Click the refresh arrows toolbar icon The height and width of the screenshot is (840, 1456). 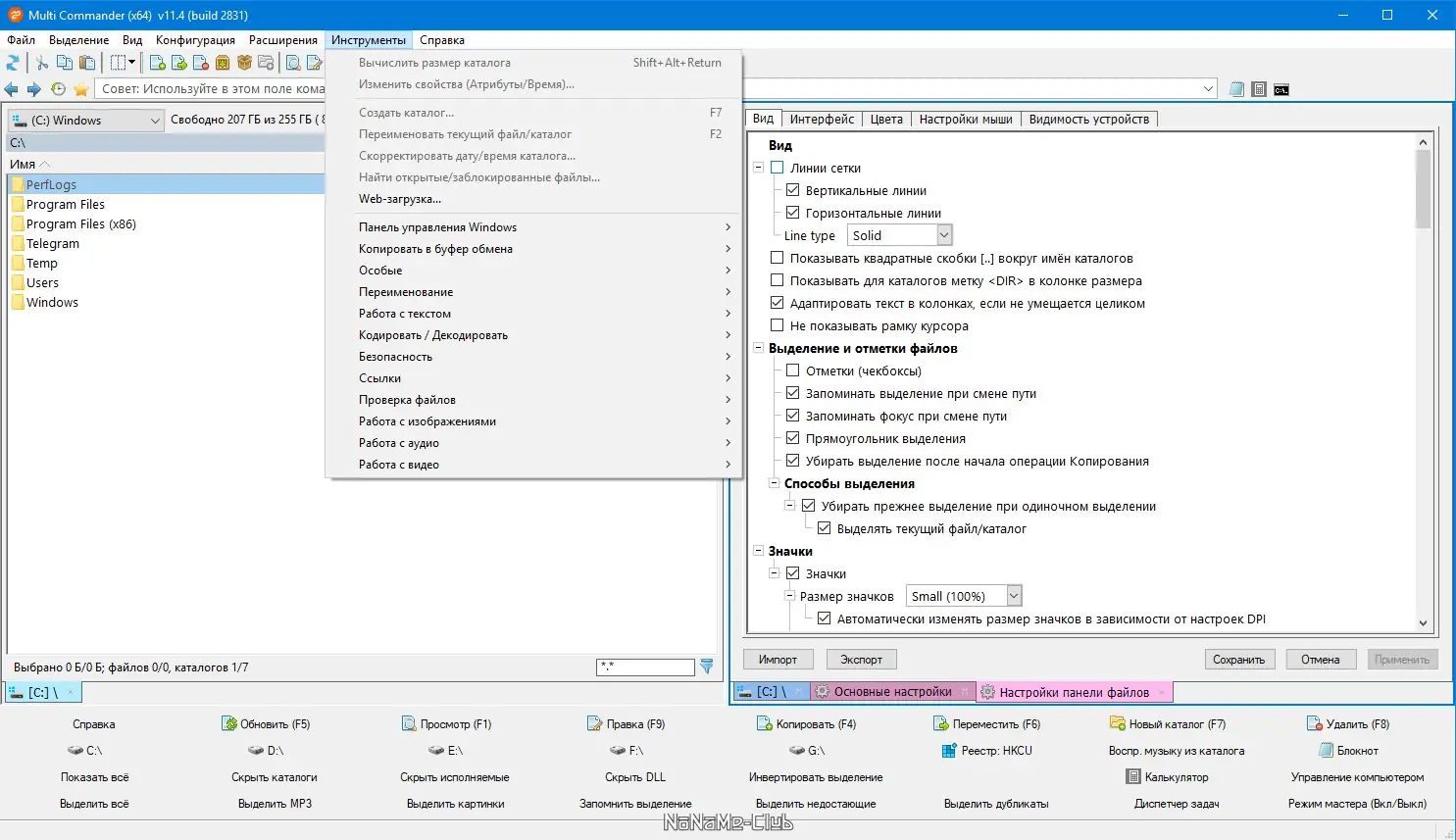[13, 63]
